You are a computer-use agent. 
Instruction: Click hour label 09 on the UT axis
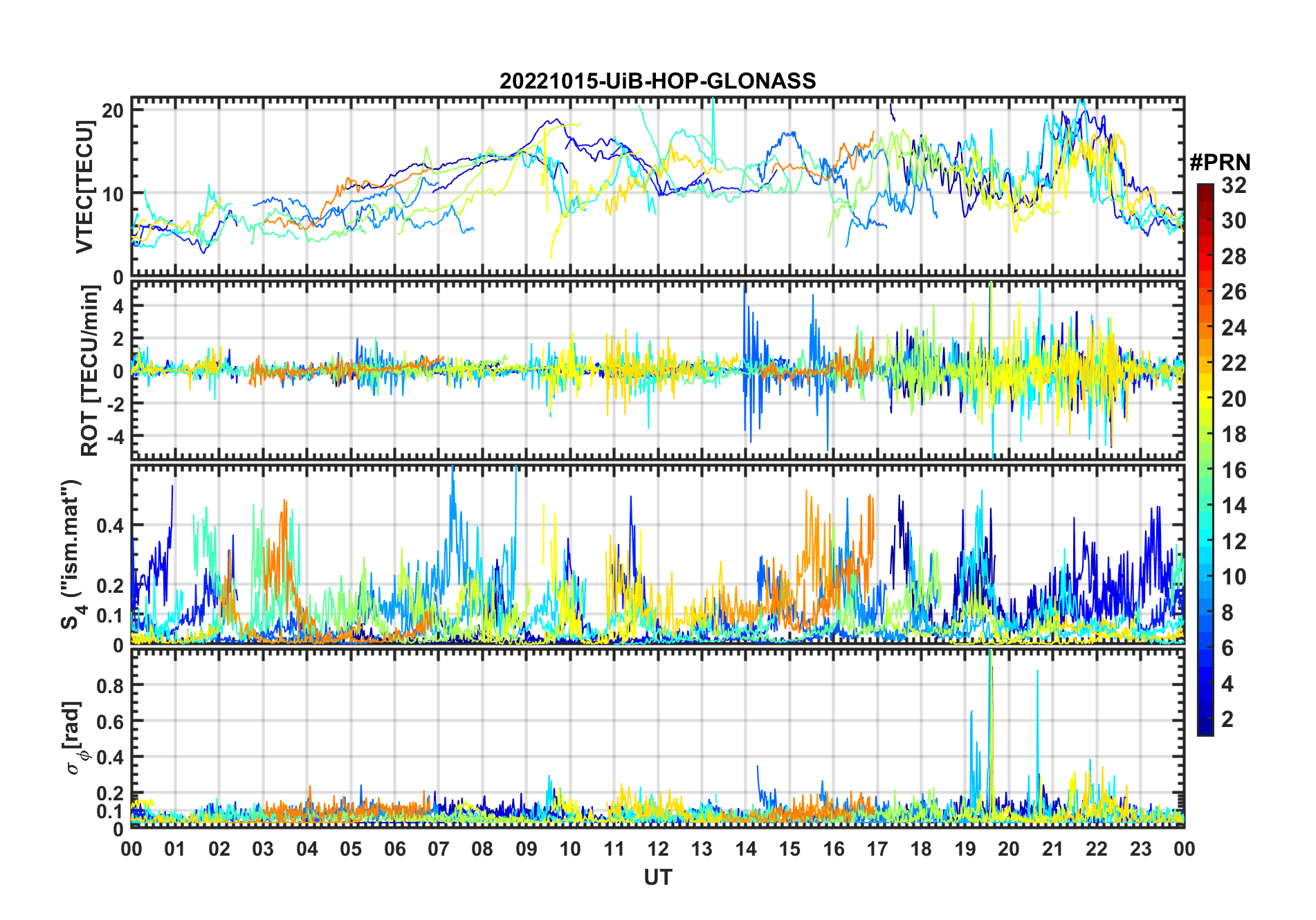click(x=527, y=849)
